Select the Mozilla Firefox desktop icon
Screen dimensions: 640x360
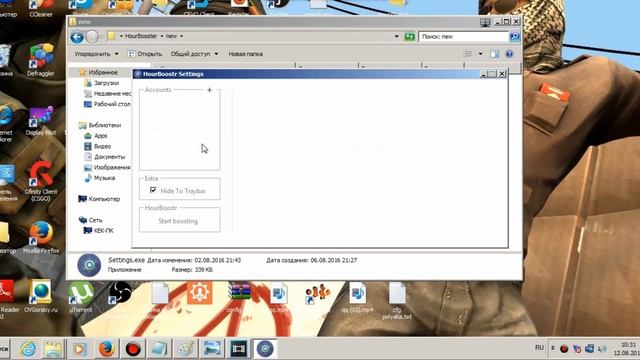tap(41, 237)
